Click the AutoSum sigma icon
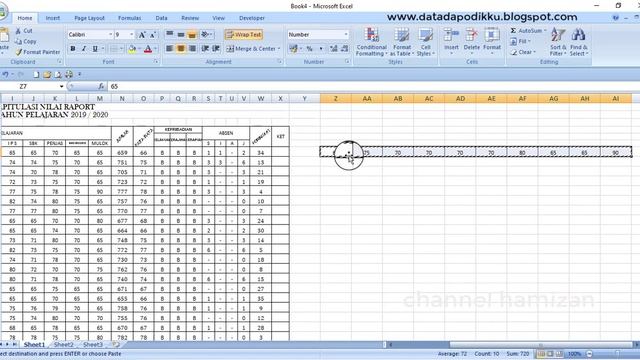 513,31
